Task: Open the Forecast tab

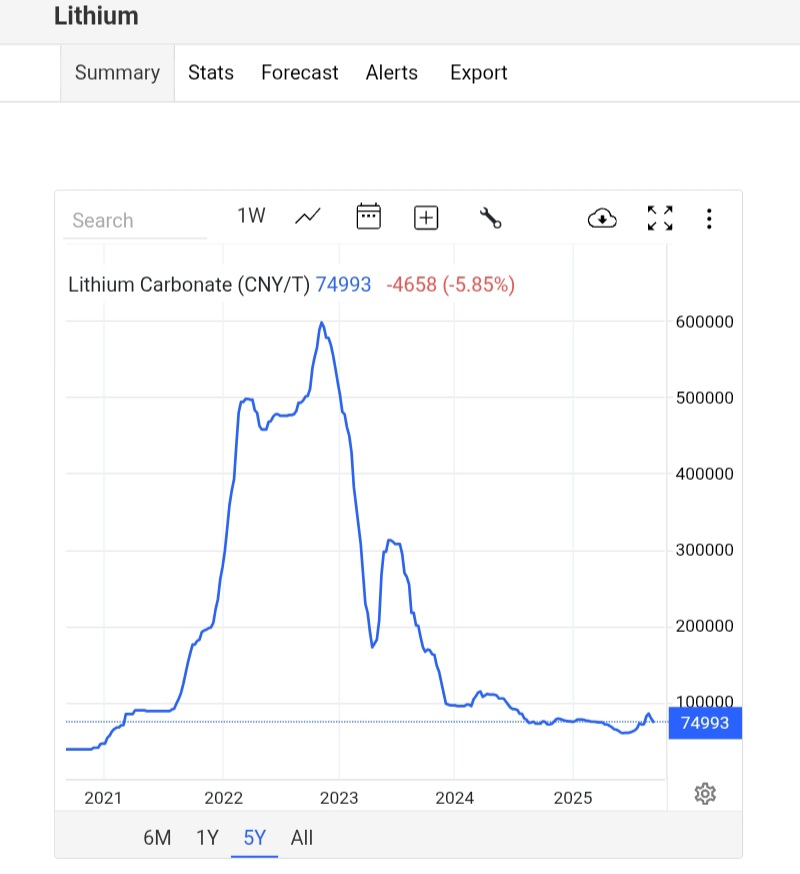Action: pos(300,73)
